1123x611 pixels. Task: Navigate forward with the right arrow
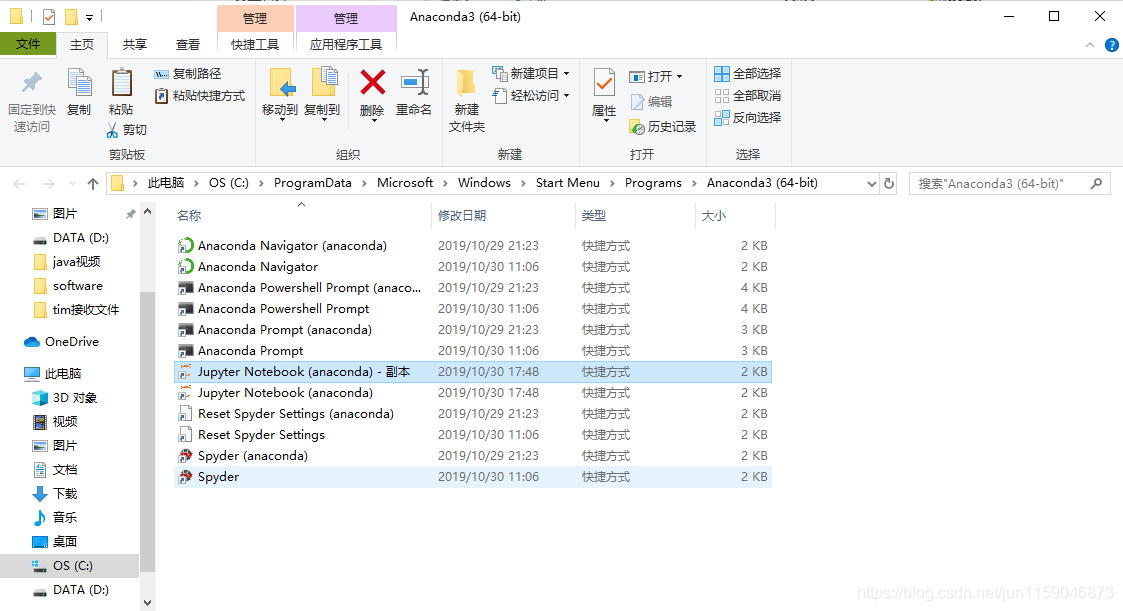coord(49,184)
